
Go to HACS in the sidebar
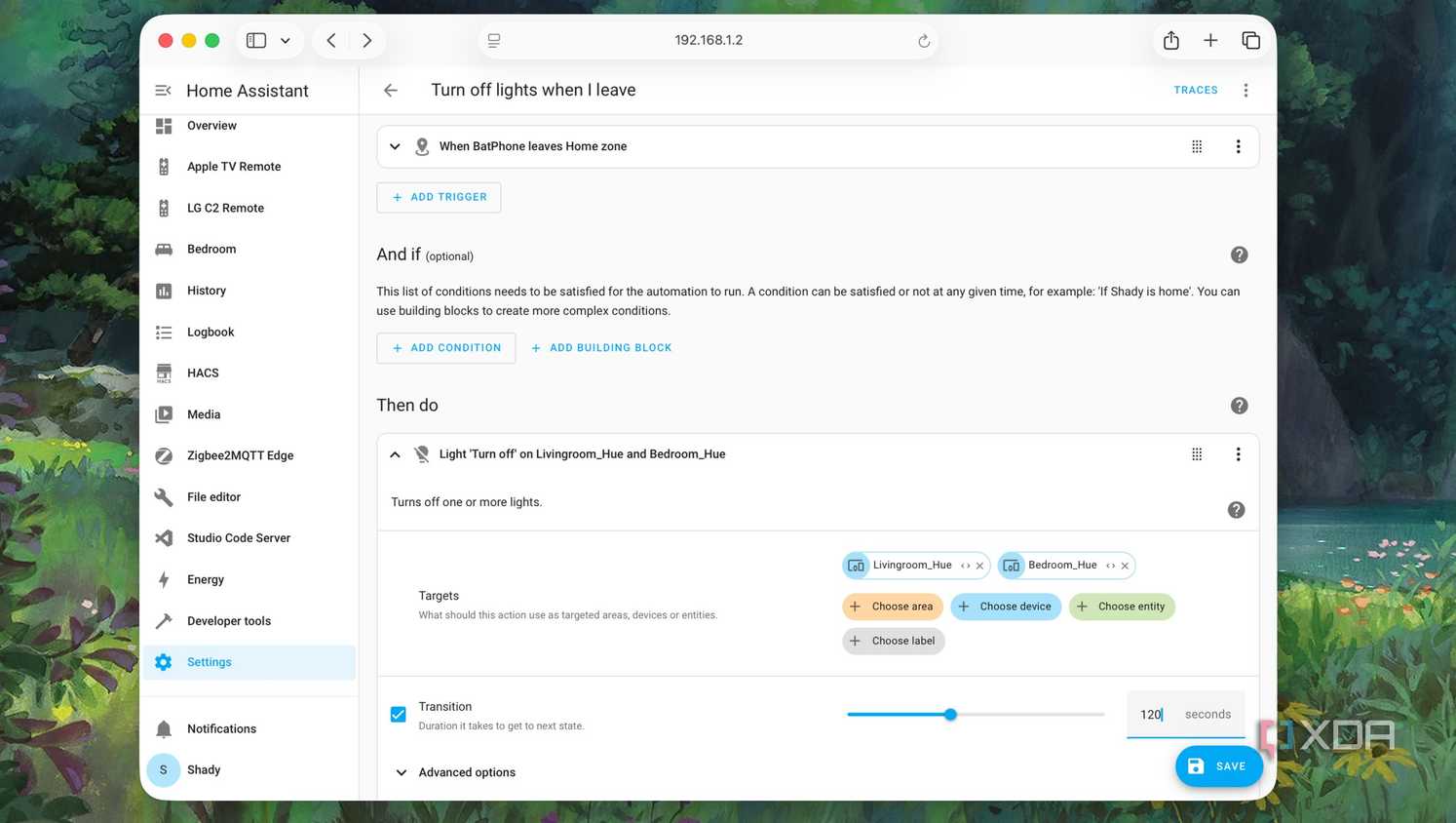pyautogui.click(x=249, y=373)
